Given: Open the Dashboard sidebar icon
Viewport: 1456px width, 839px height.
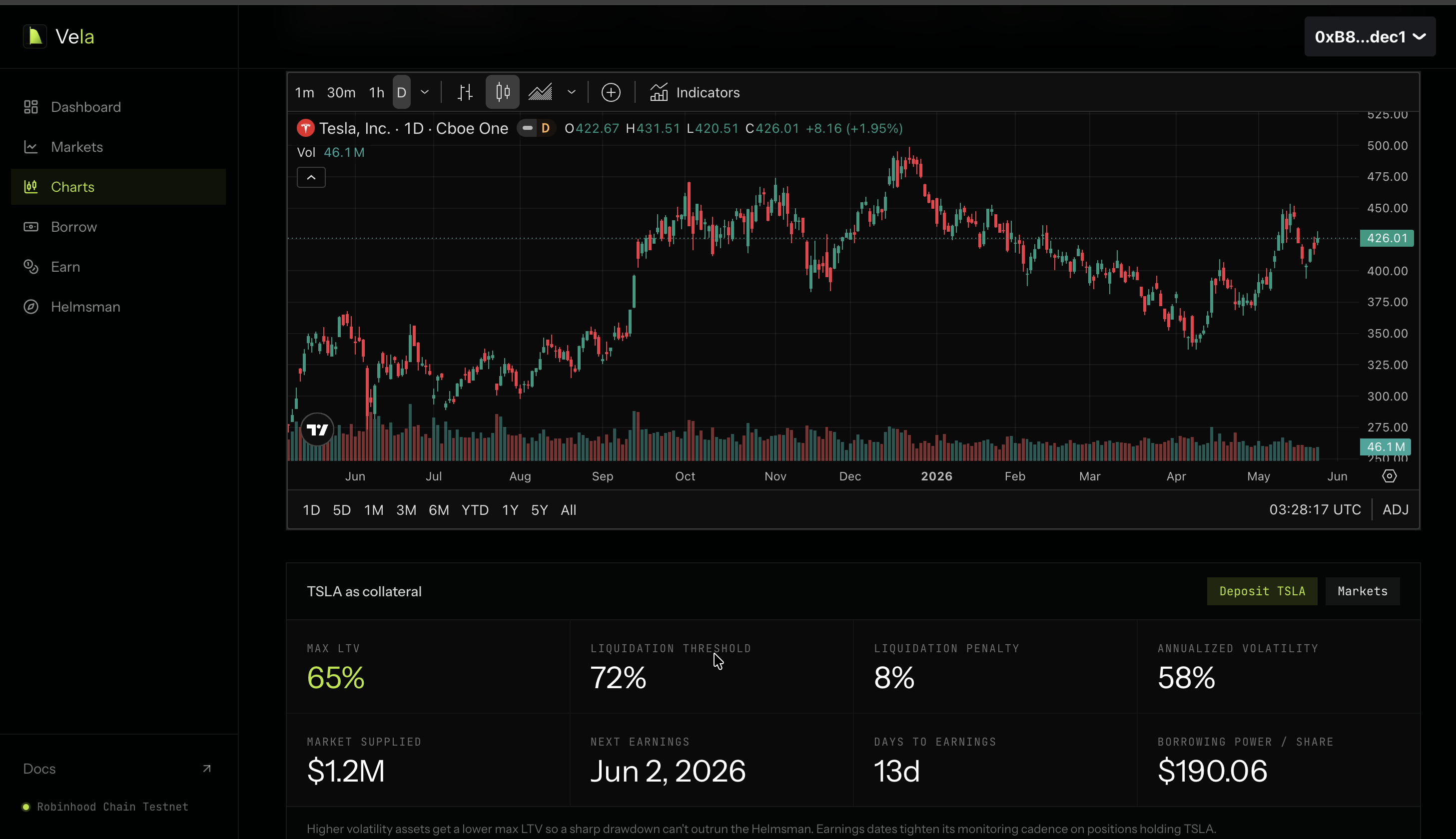Looking at the screenshot, I should [x=30, y=107].
